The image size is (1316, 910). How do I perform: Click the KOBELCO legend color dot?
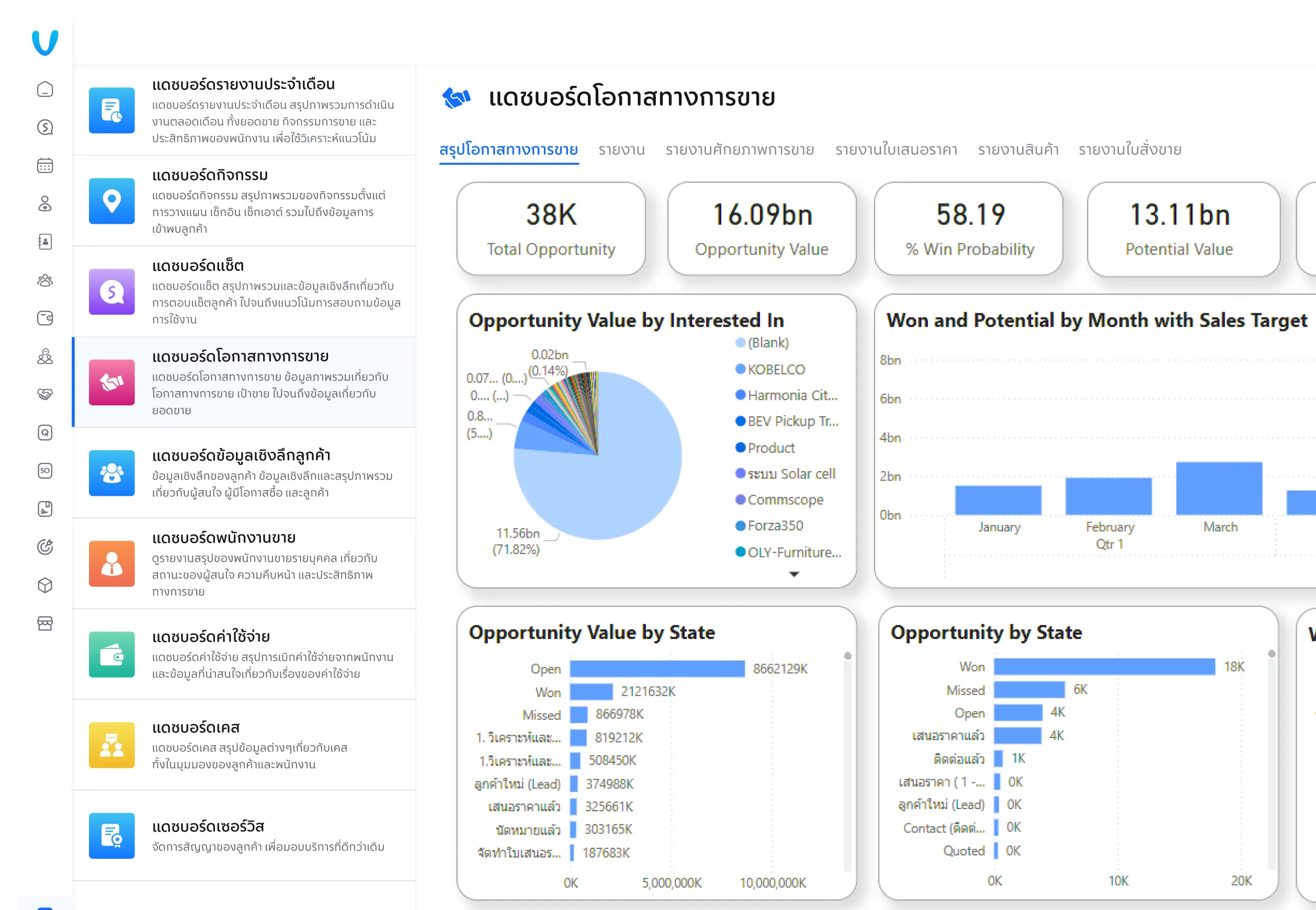coord(740,369)
